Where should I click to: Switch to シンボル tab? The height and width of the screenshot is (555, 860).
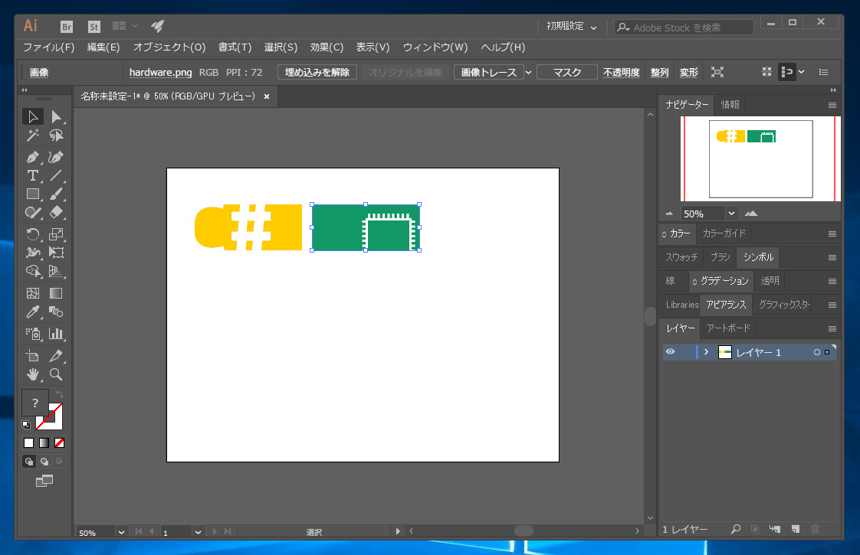coord(758,257)
